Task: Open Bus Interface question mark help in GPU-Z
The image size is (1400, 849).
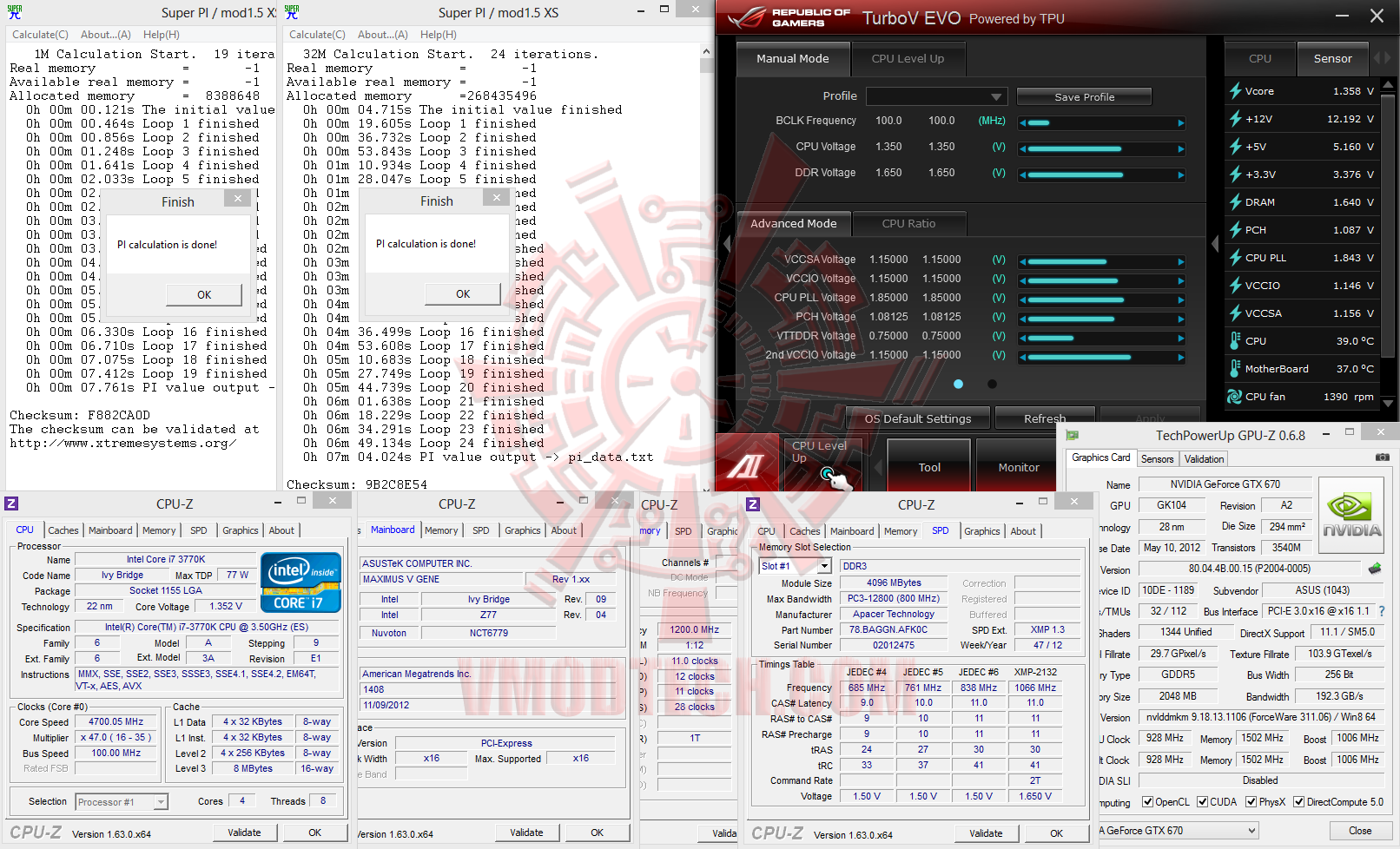Action: pos(1382,611)
